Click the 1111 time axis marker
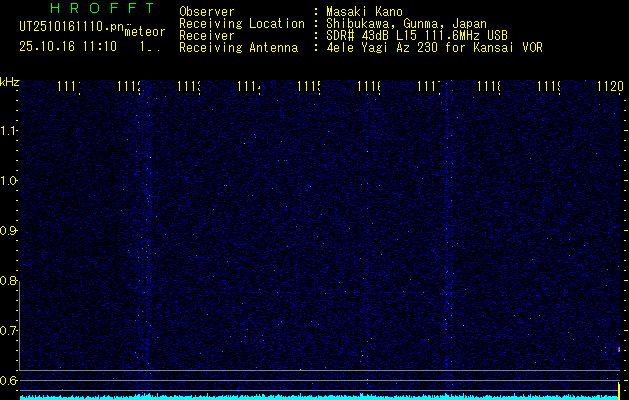Image resolution: width=629 pixels, height=400 pixels. (69, 86)
